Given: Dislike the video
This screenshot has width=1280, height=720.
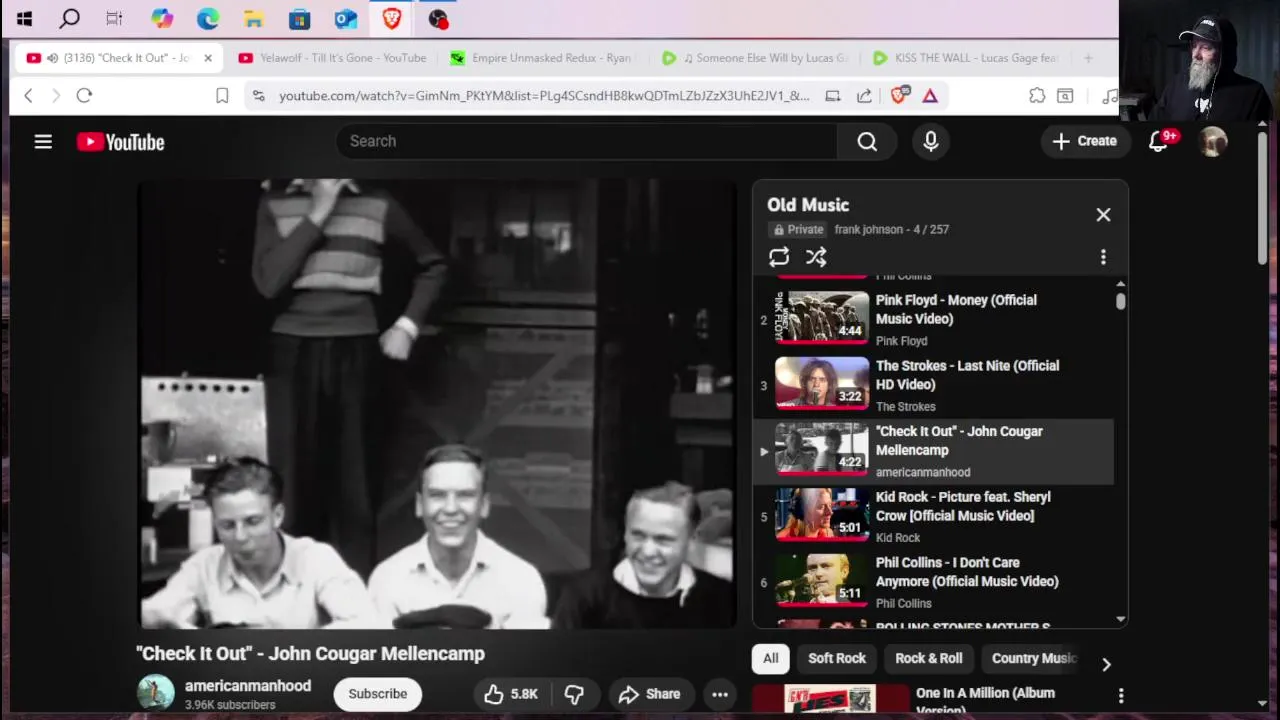Looking at the screenshot, I should coord(574,694).
